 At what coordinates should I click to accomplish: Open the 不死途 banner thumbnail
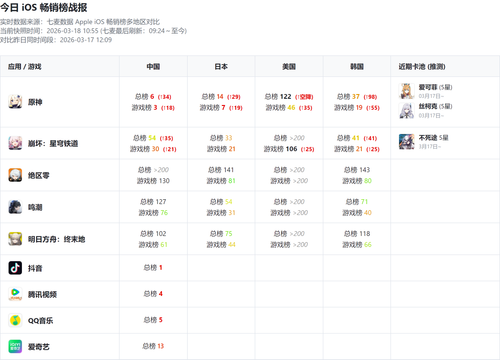407,142
